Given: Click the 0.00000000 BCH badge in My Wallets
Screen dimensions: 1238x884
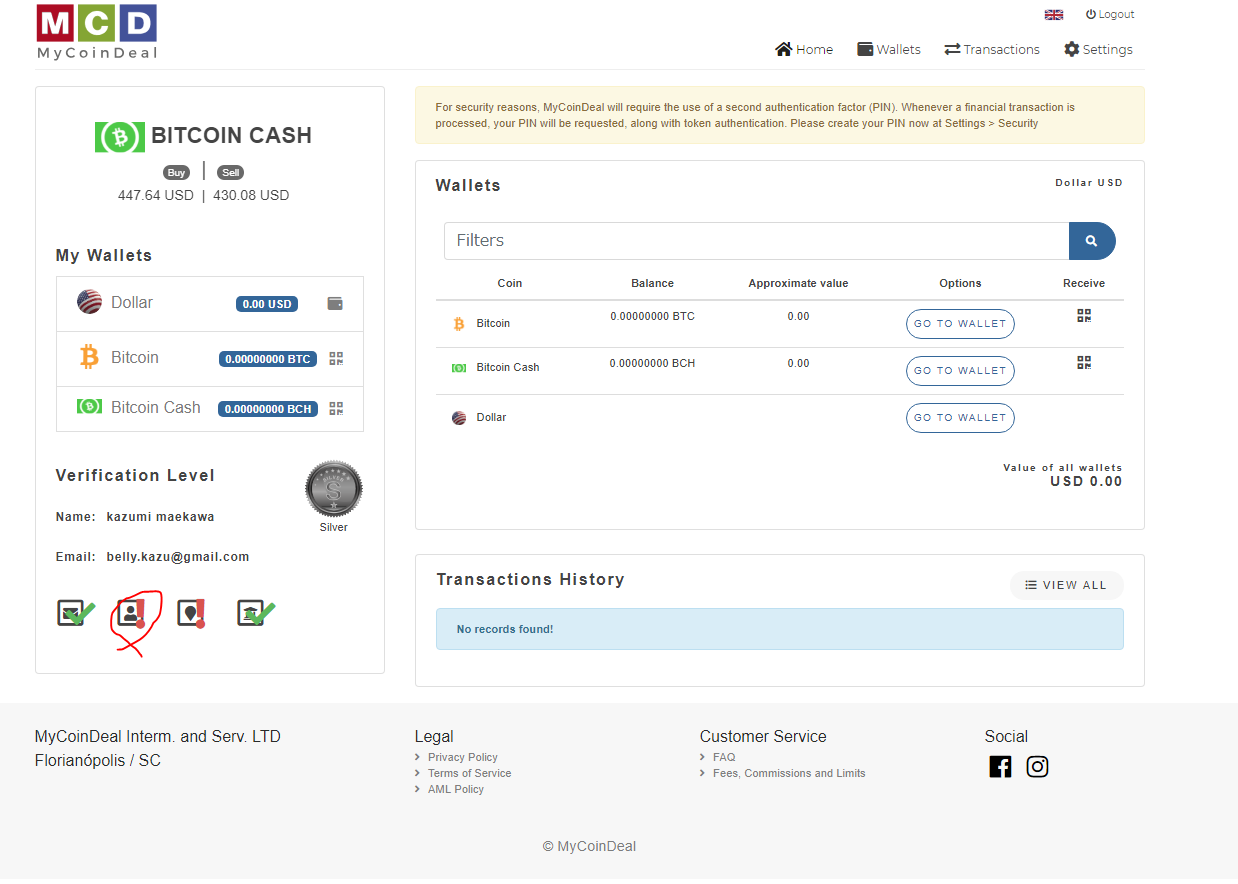Looking at the screenshot, I should point(268,409).
